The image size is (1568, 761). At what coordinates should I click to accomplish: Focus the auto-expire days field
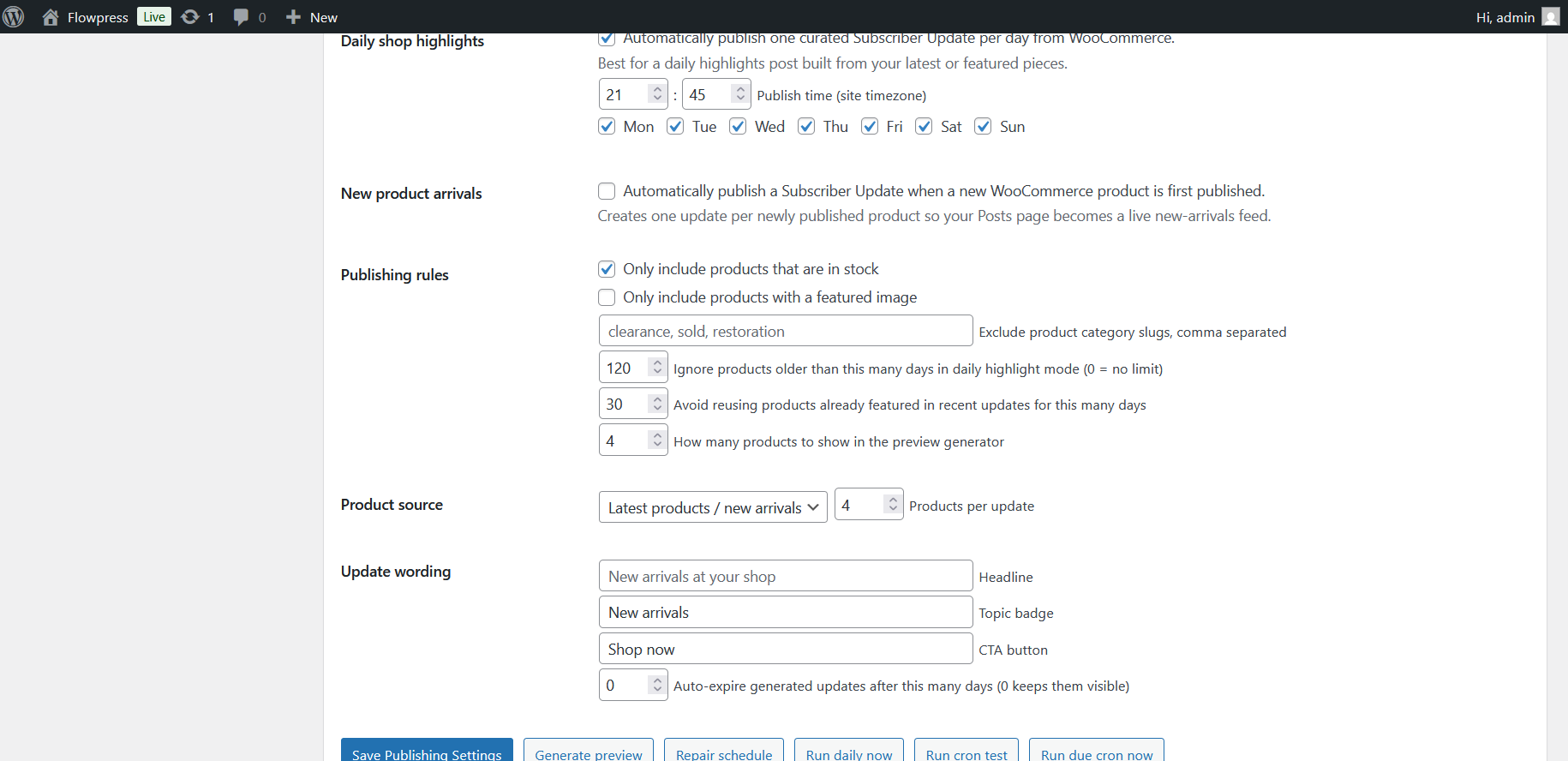(x=633, y=685)
